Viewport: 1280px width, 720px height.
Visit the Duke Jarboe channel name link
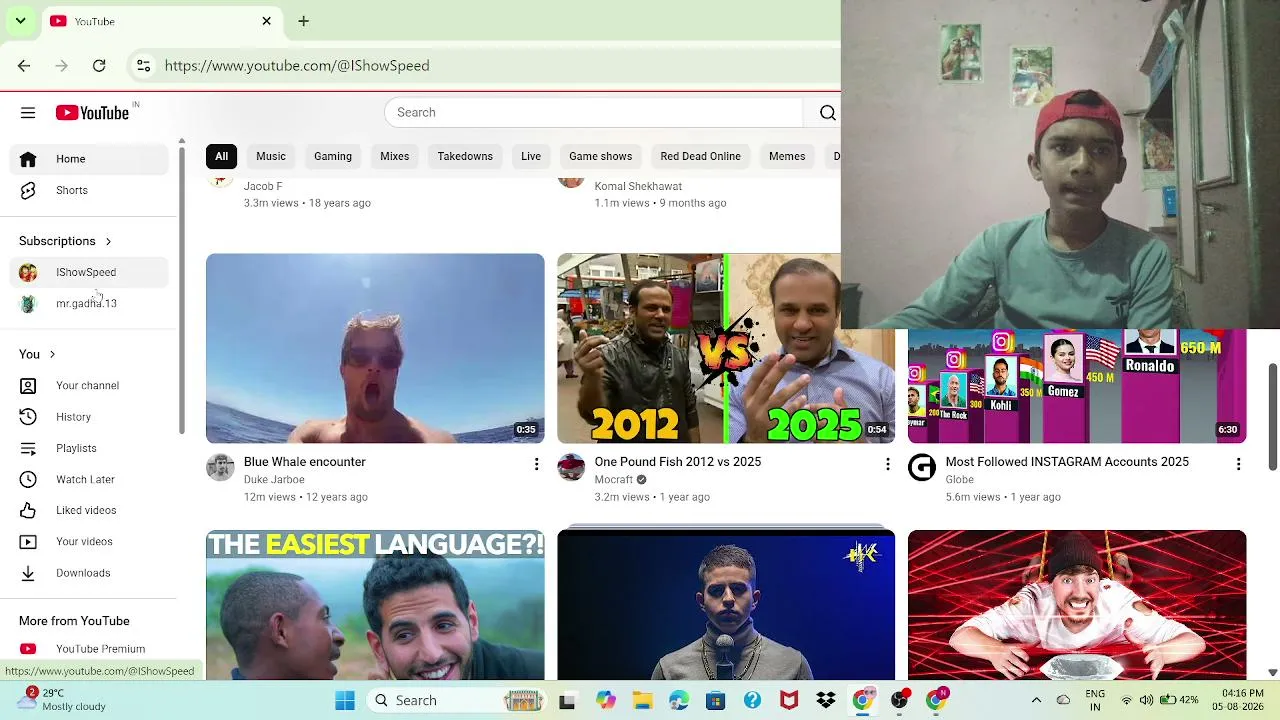[274, 480]
